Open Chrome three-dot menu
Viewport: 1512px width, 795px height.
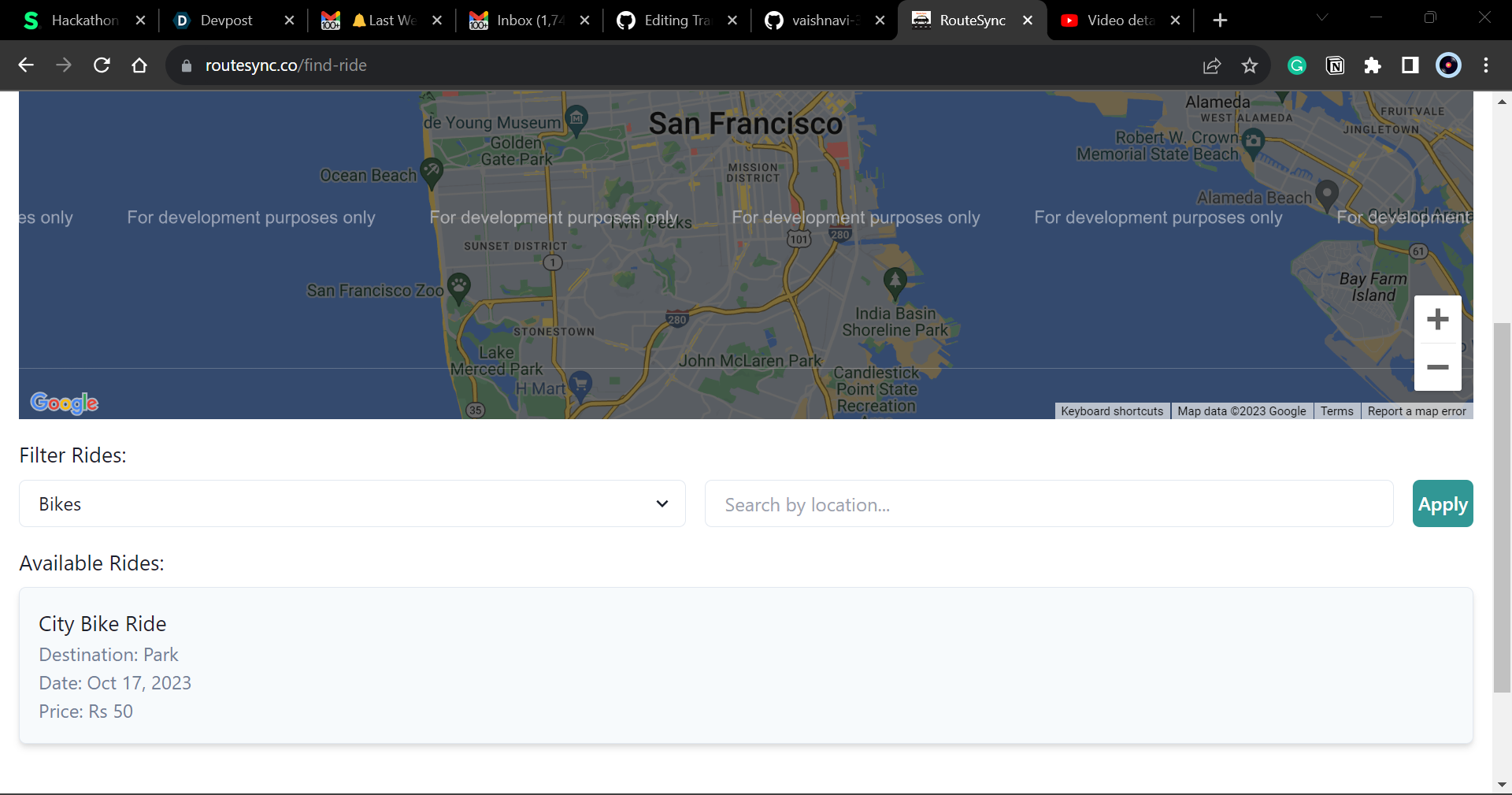click(x=1486, y=65)
